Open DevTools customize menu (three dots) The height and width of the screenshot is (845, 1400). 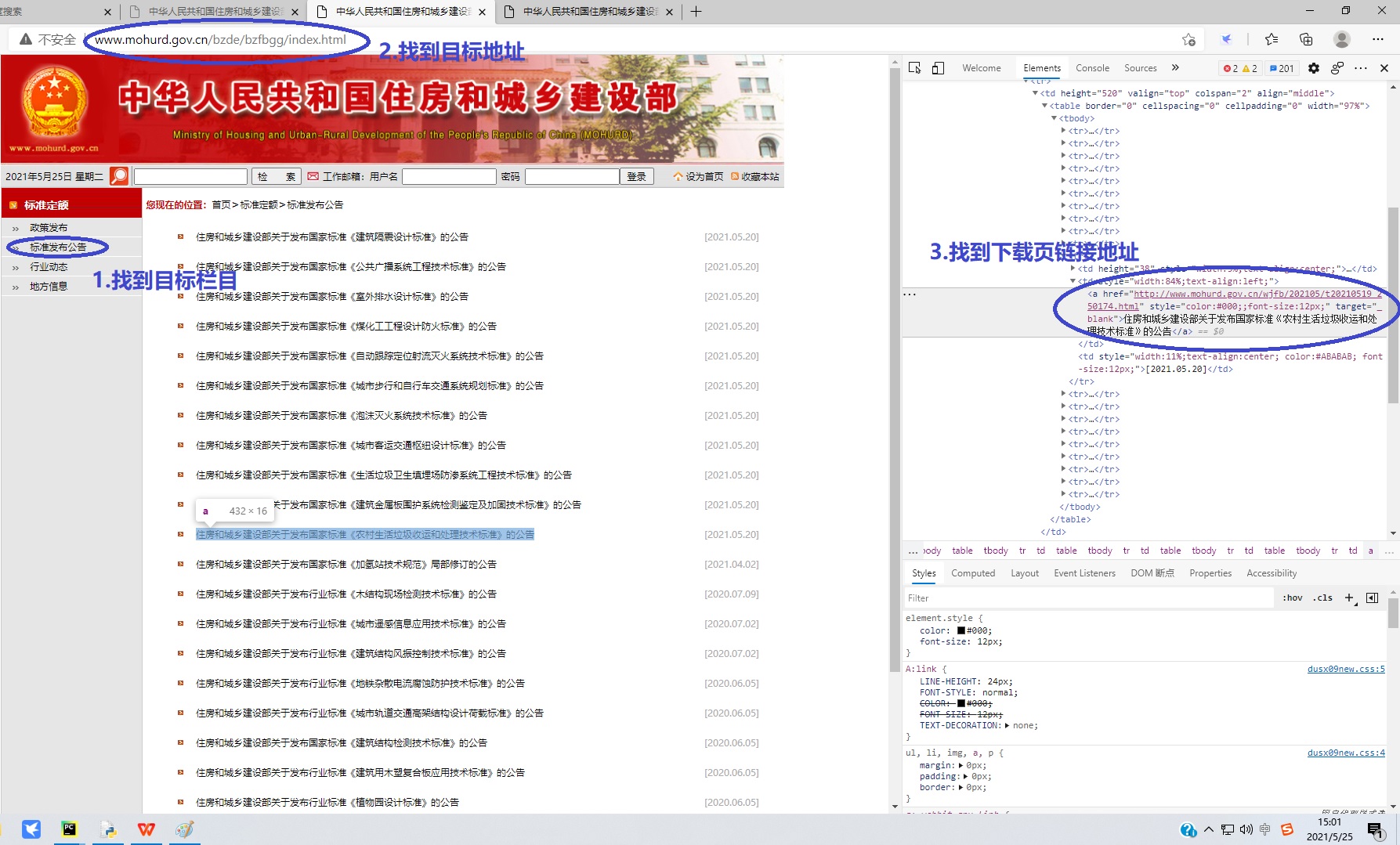point(1361,68)
